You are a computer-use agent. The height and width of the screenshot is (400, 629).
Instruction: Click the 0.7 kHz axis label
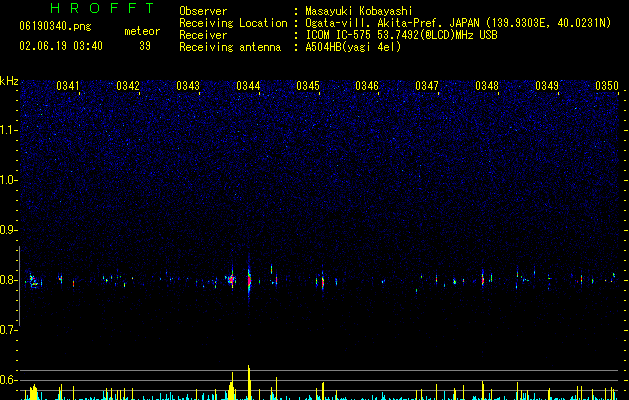click(9, 330)
